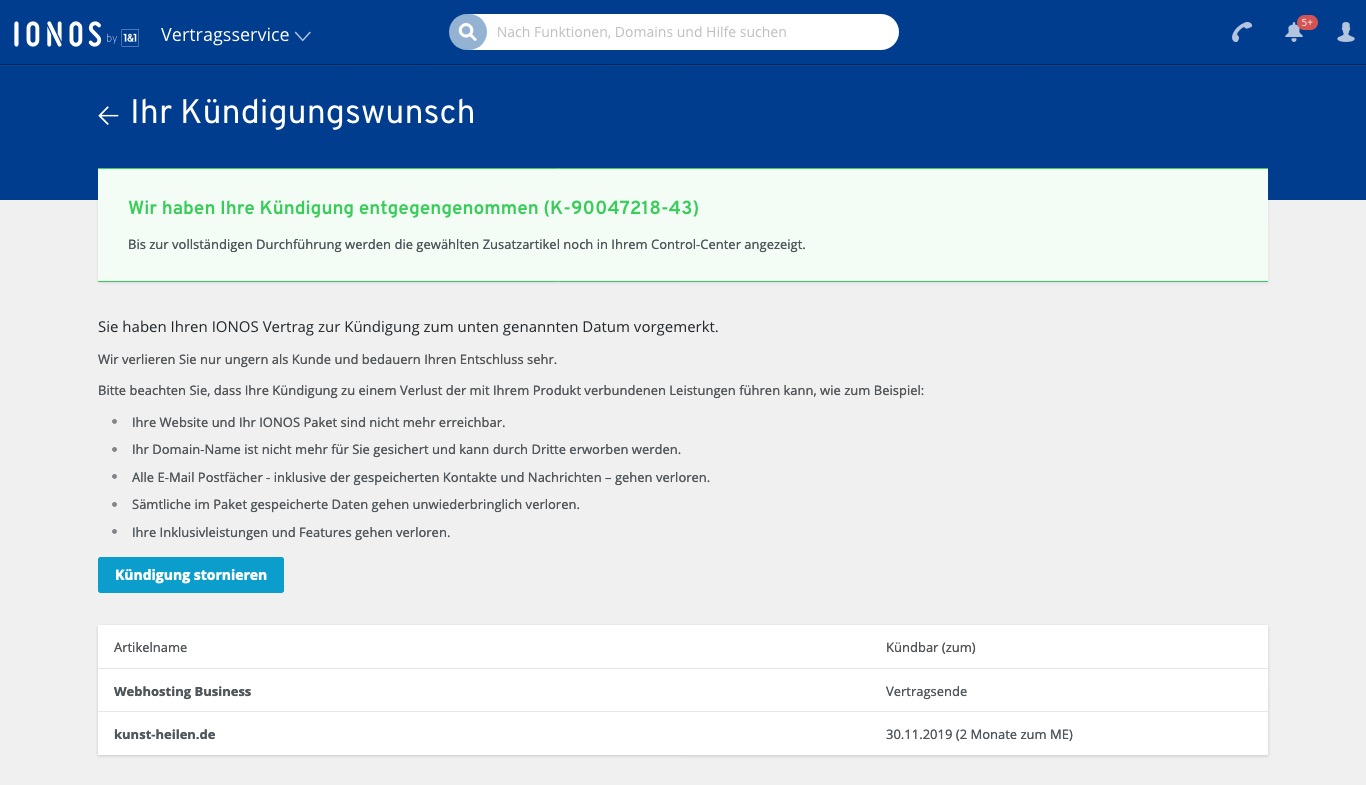
Task: Select the Webhosting Business row name
Action: [182, 691]
